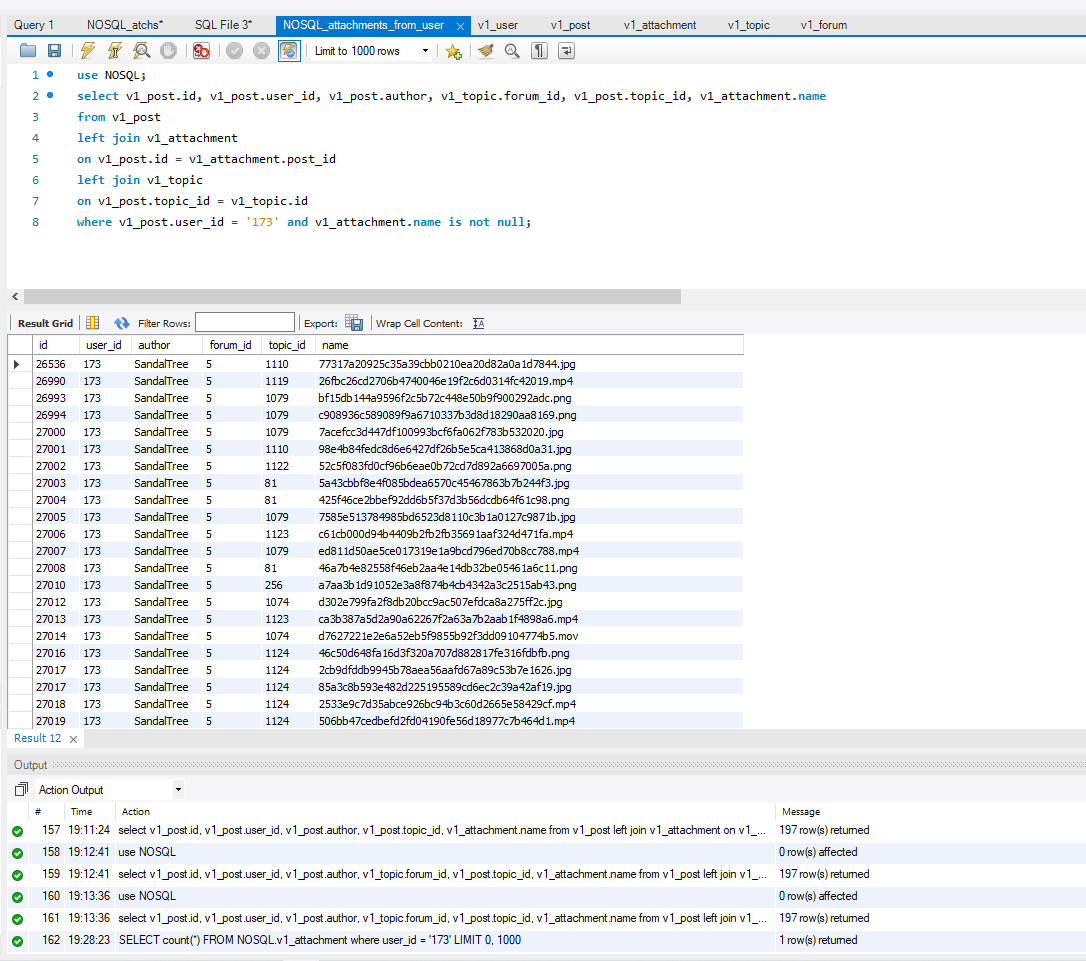Viewport: 1086px width, 961px height.
Task: Click the Export recordset to file icon
Action: tap(354, 323)
